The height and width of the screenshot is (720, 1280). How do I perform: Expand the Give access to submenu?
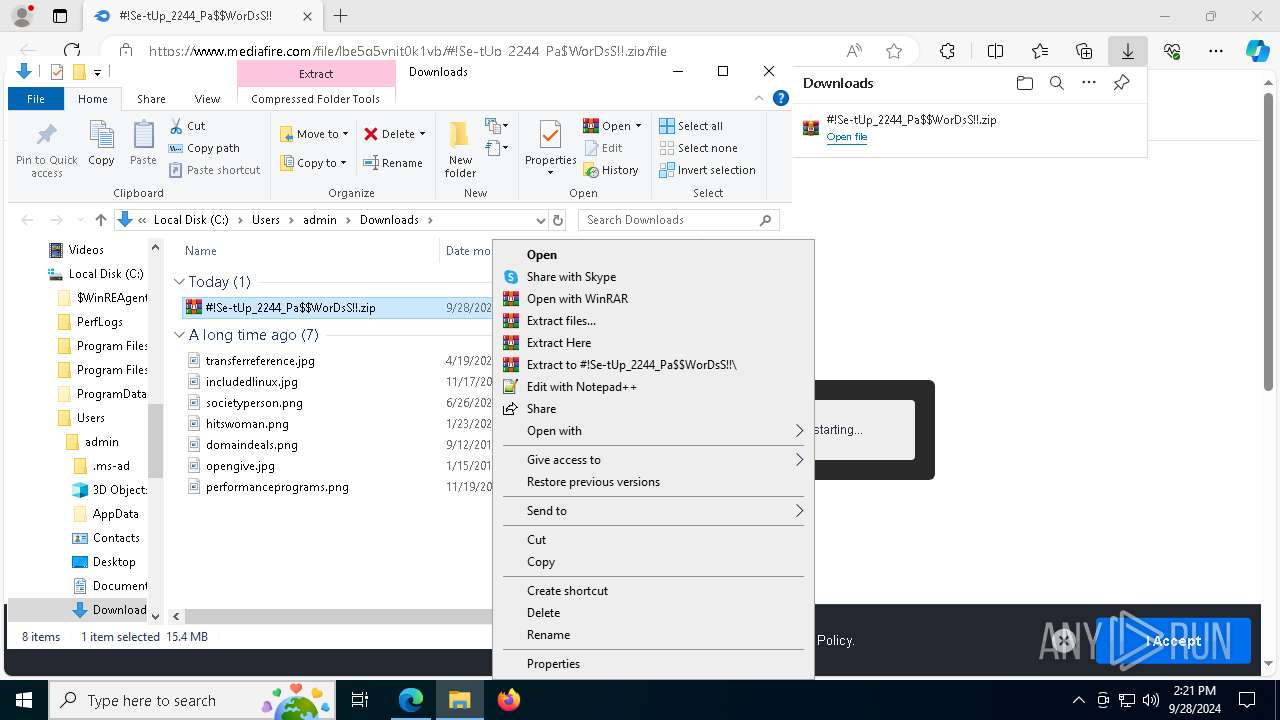(654, 460)
